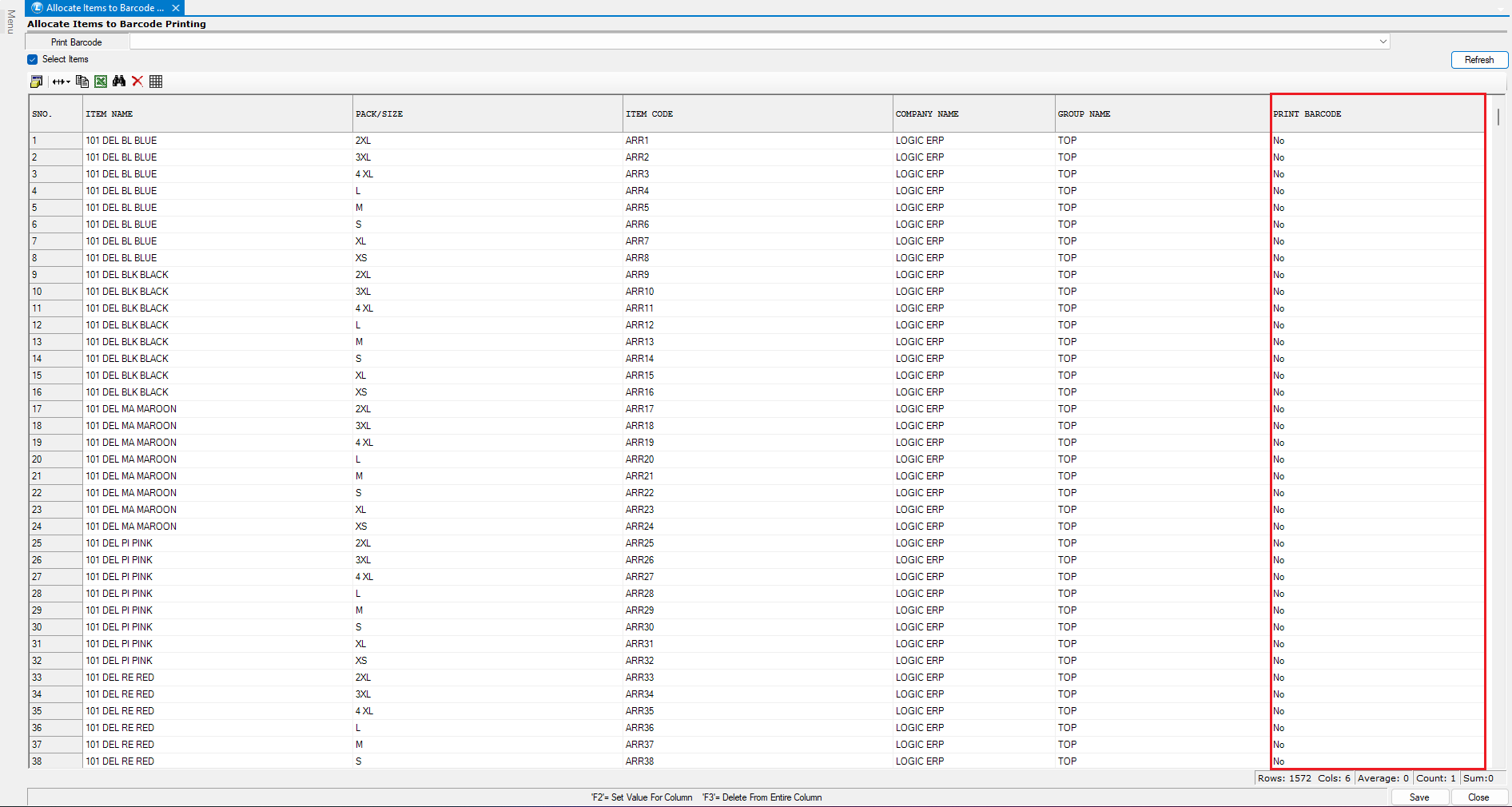This screenshot has width=1512, height=807.
Task: Click the grid's vertical scrollbar thumb
Action: click(1498, 117)
